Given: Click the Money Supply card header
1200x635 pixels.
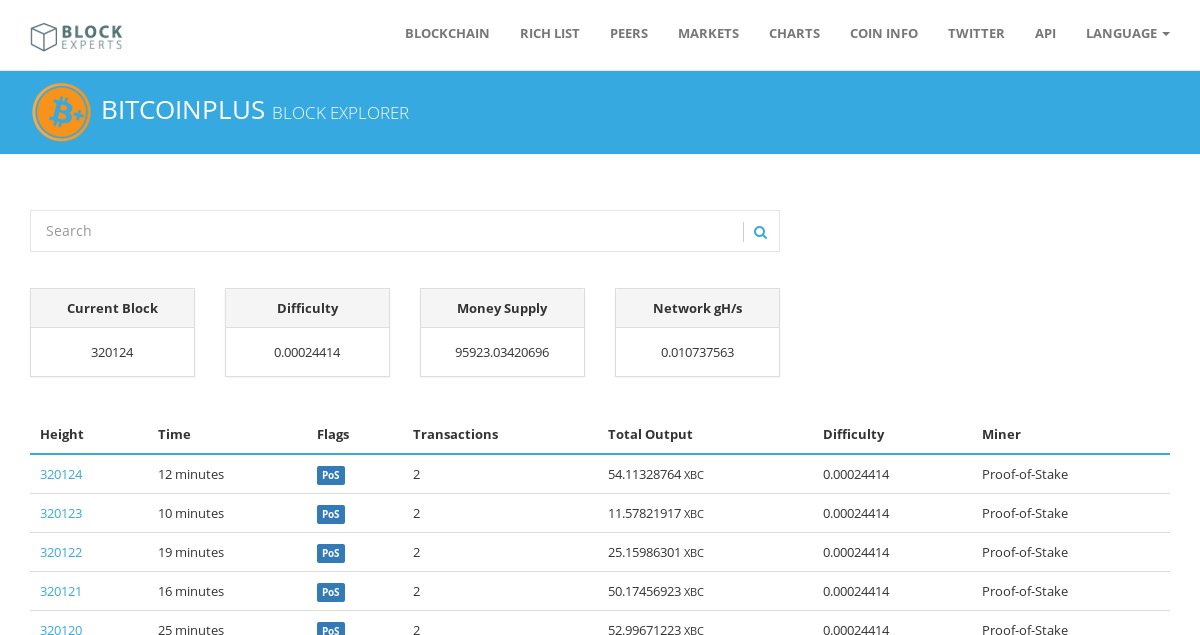Looking at the screenshot, I should tap(502, 308).
